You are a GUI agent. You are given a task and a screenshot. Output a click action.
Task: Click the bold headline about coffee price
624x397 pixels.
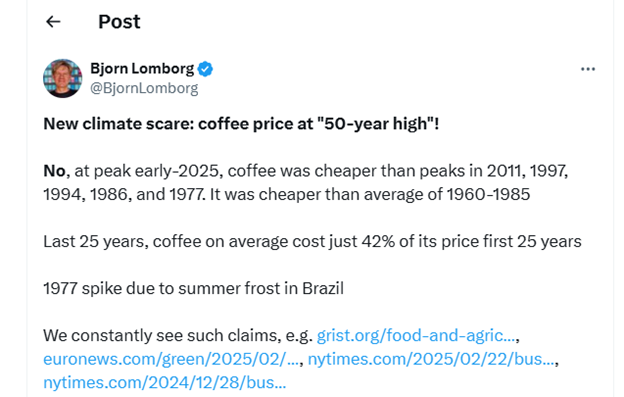(x=241, y=124)
